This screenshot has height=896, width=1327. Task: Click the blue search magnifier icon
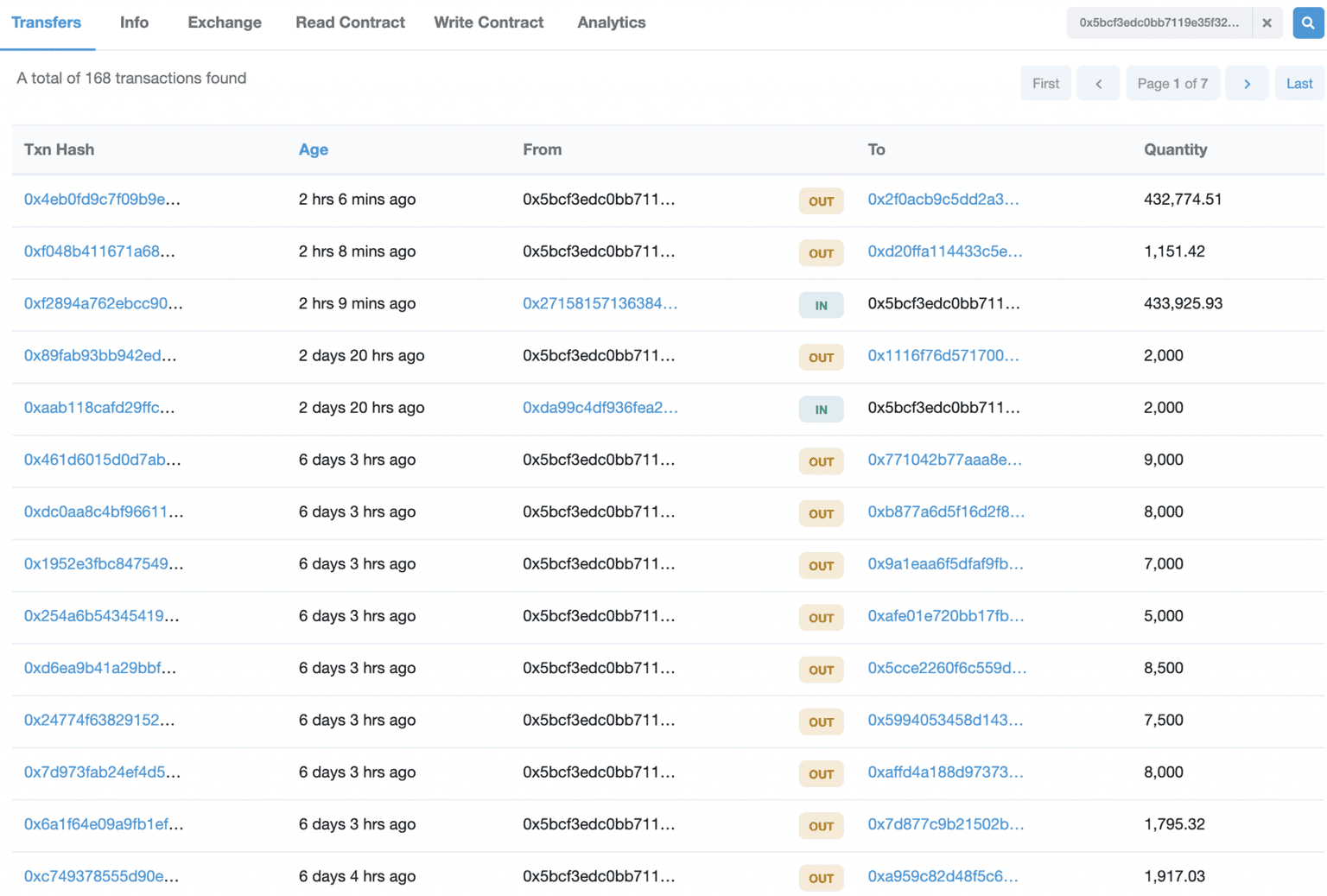tap(1308, 23)
